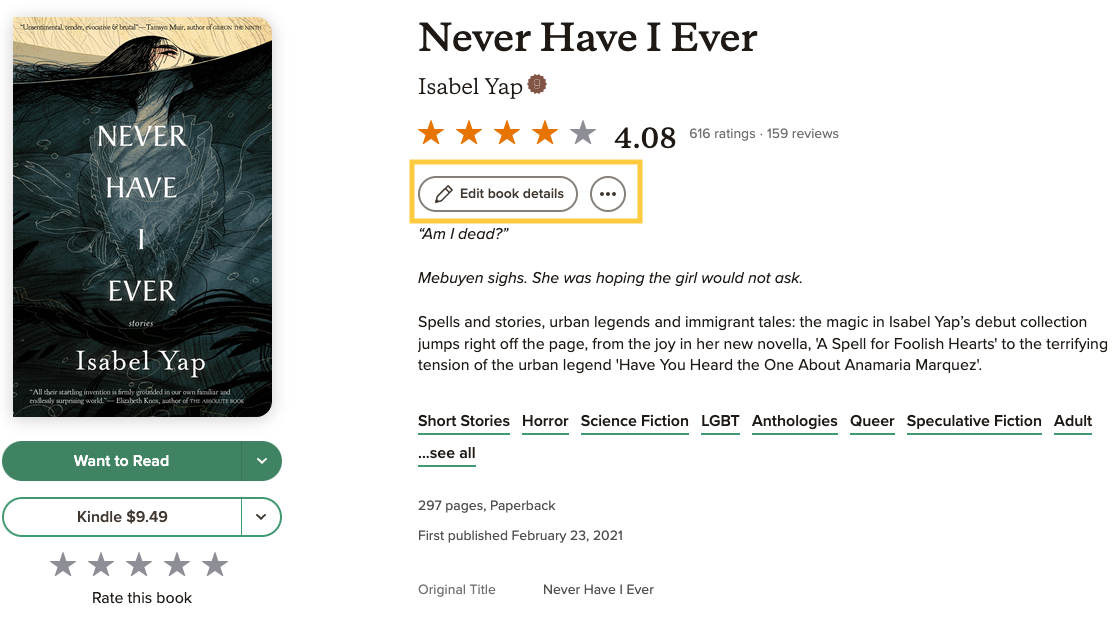This screenshot has width=1117, height=627.
Task: Open the Speculative Fiction genre tag
Action: 974,421
